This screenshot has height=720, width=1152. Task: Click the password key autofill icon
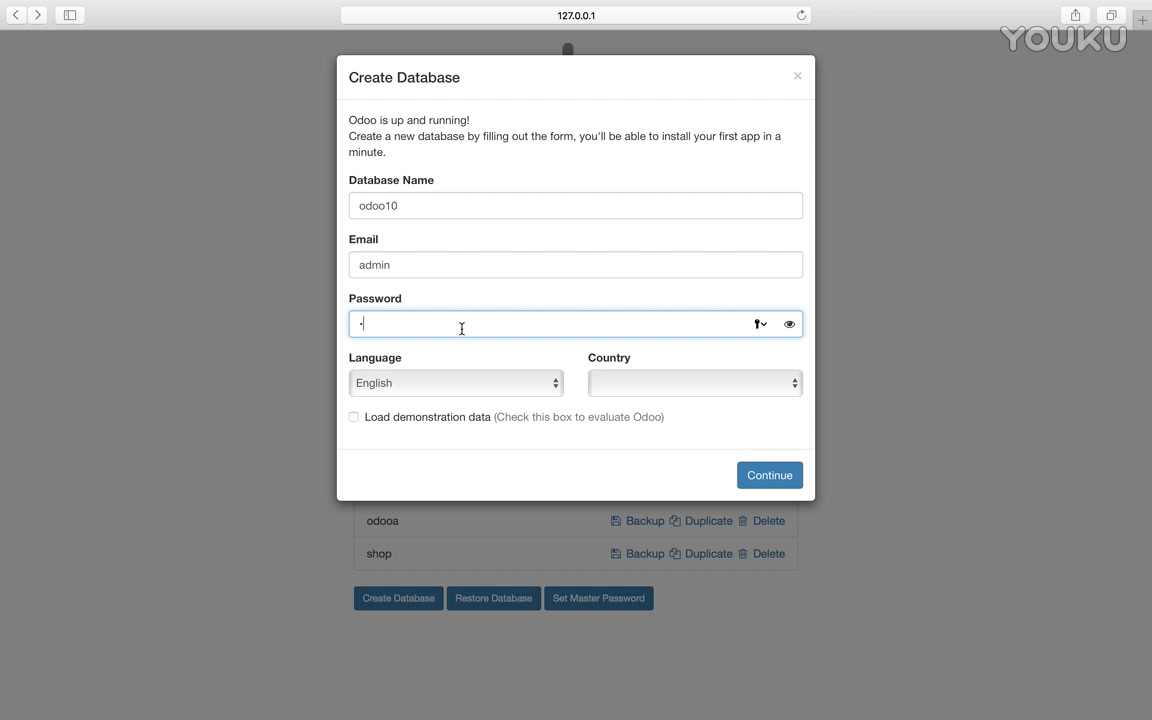760,324
